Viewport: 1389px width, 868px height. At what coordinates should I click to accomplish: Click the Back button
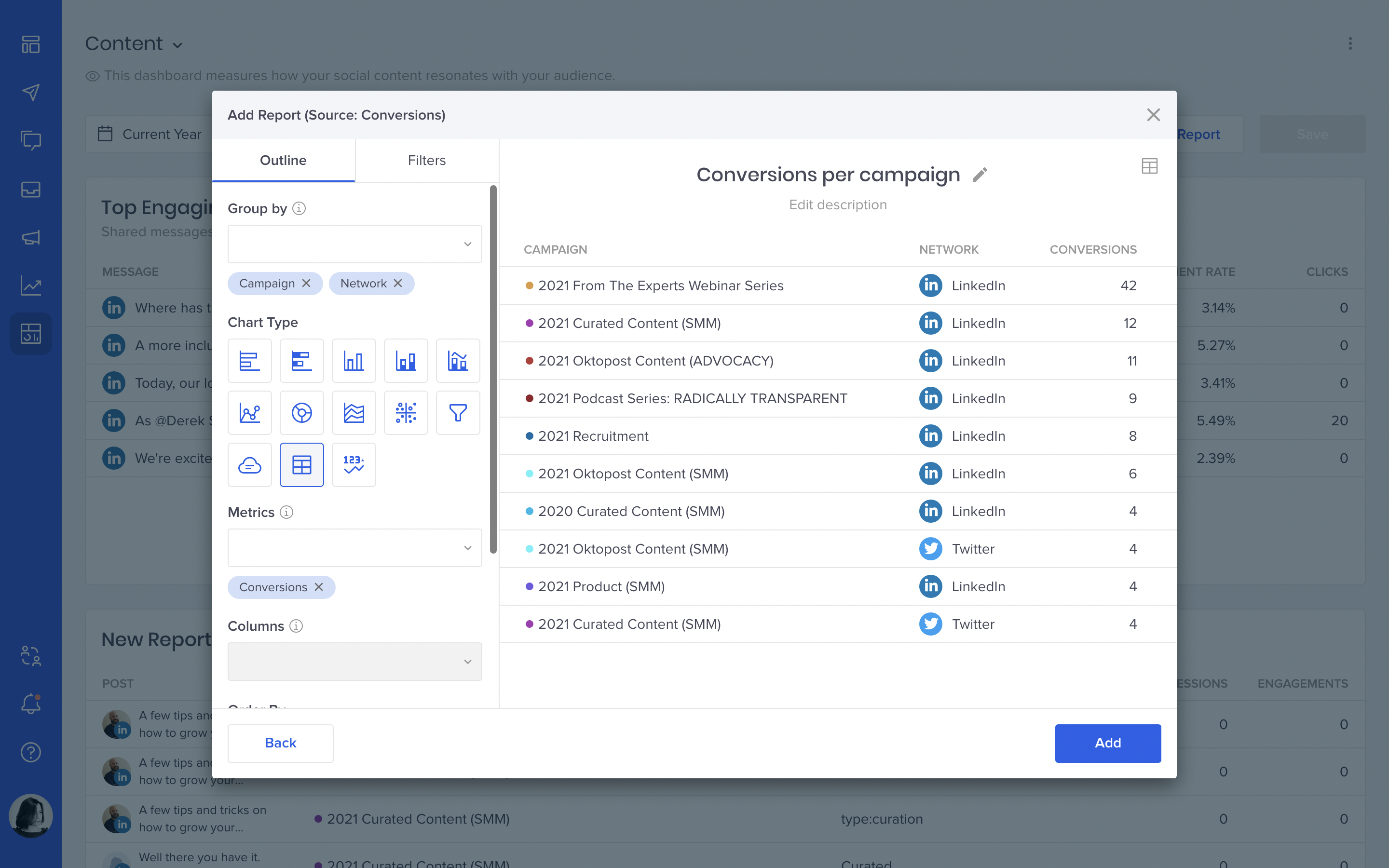[280, 743]
